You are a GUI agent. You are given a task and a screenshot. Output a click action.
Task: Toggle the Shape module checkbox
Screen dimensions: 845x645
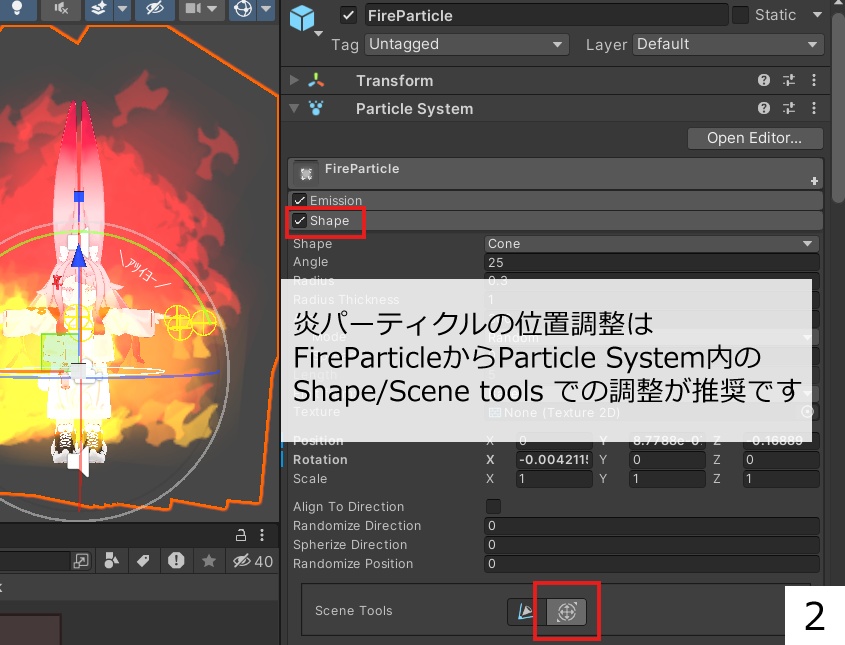coord(299,221)
